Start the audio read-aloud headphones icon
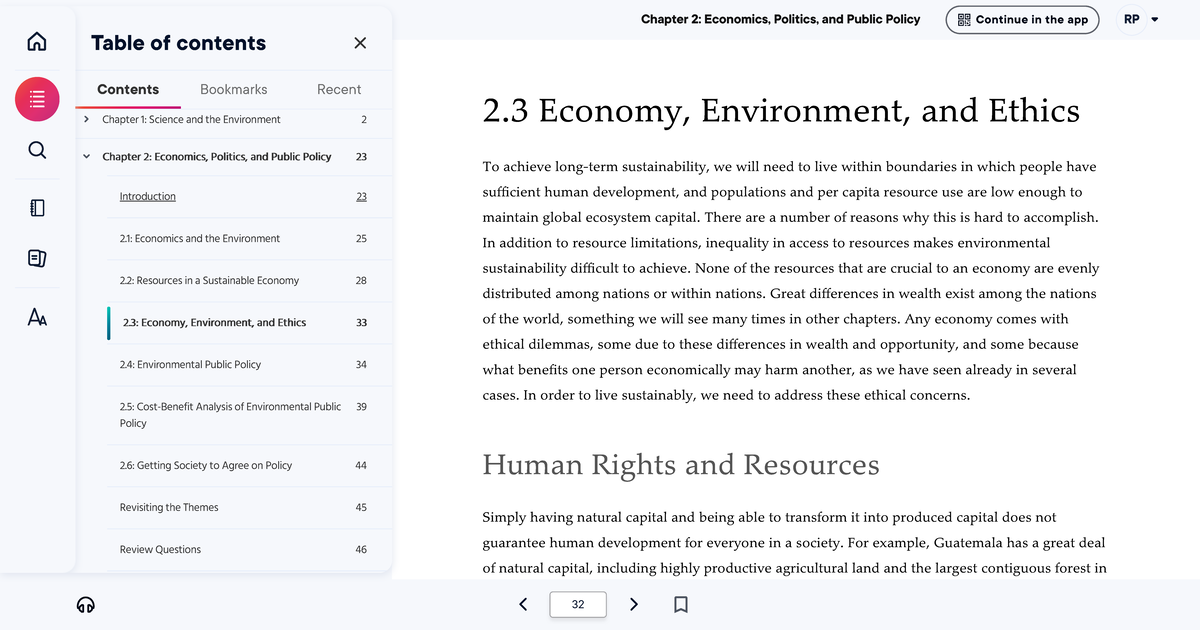 86,604
